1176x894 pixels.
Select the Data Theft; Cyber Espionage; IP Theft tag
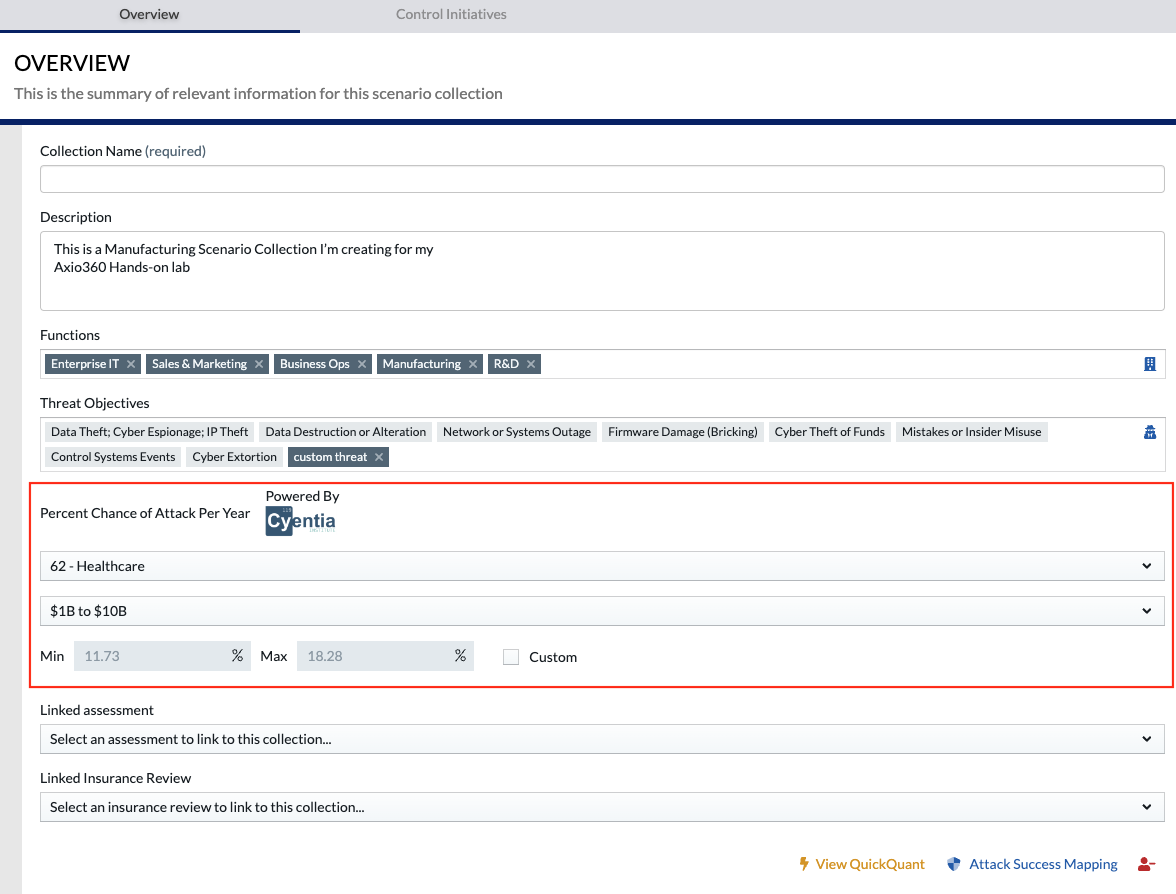tap(149, 432)
